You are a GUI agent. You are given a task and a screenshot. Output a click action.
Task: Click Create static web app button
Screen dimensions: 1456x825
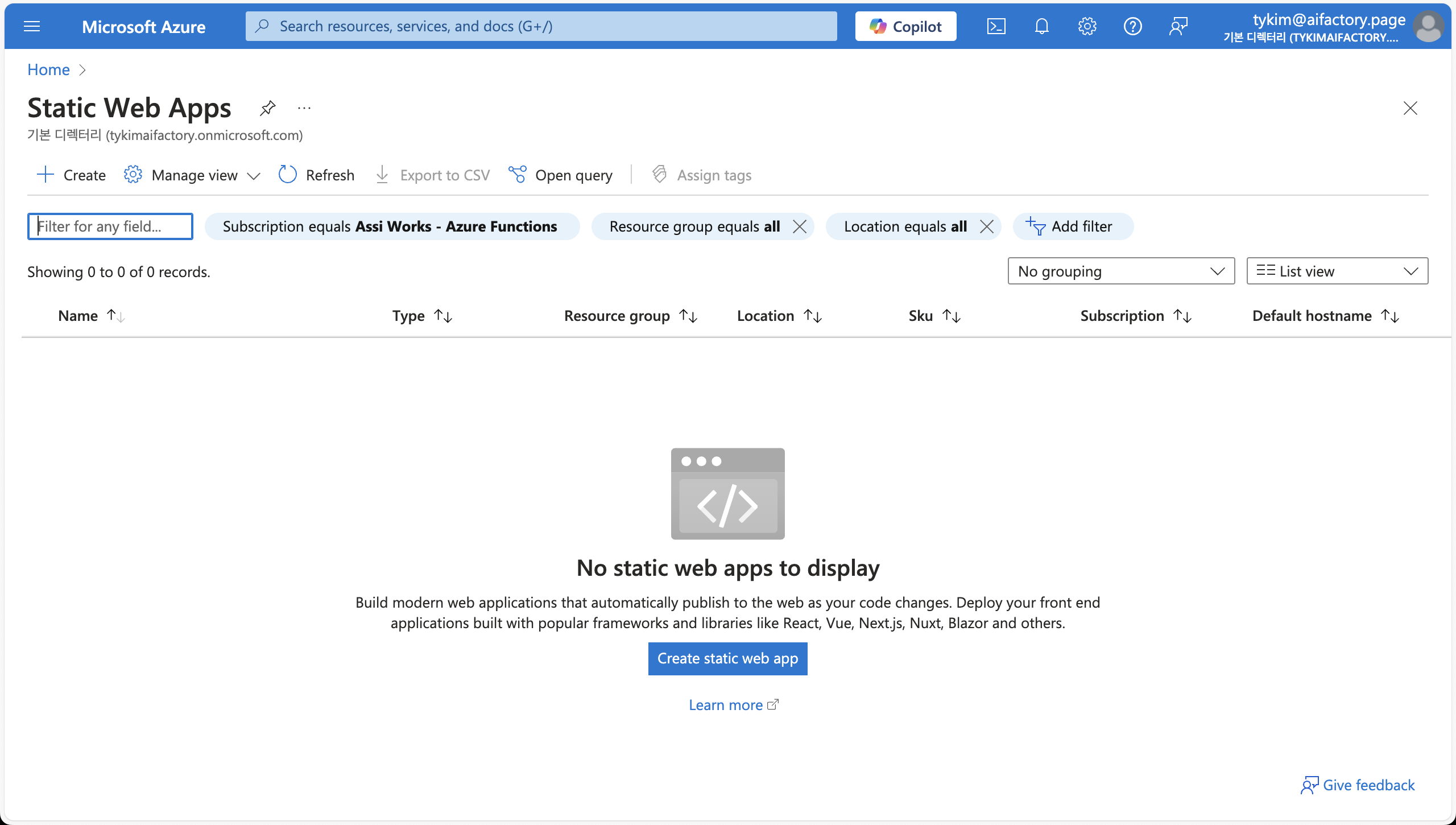click(x=727, y=659)
